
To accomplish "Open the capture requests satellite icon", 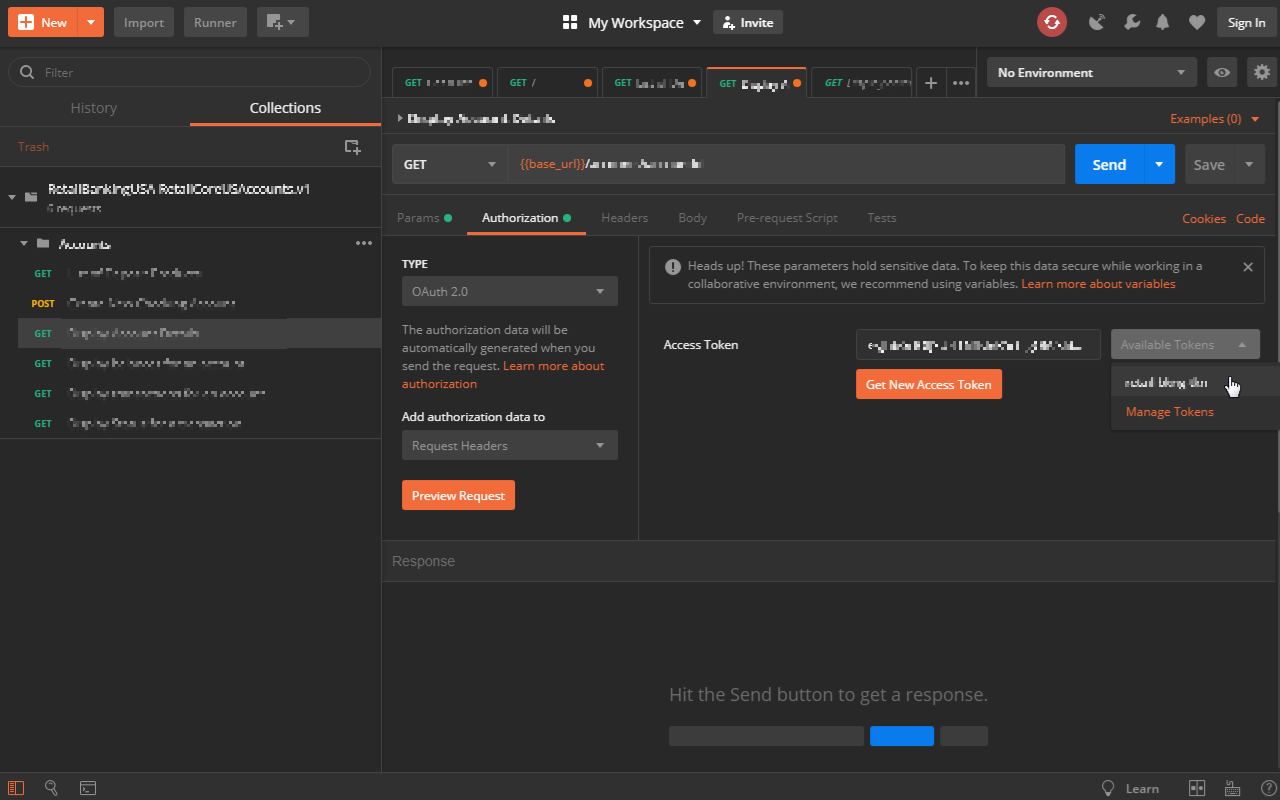I will tap(1097, 22).
